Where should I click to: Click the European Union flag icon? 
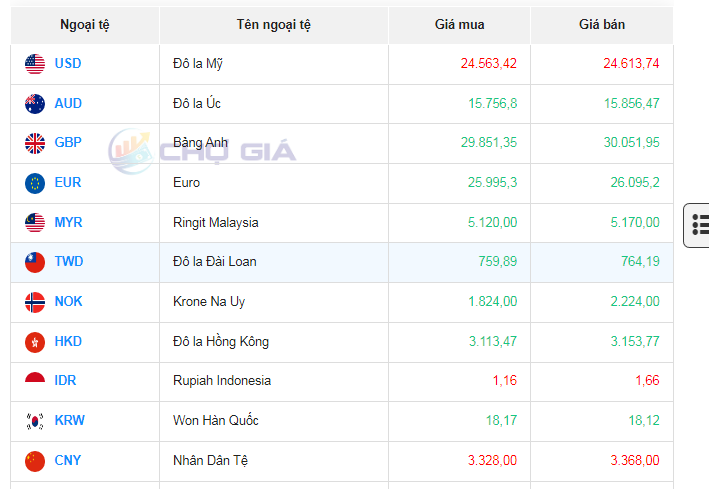[35, 183]
